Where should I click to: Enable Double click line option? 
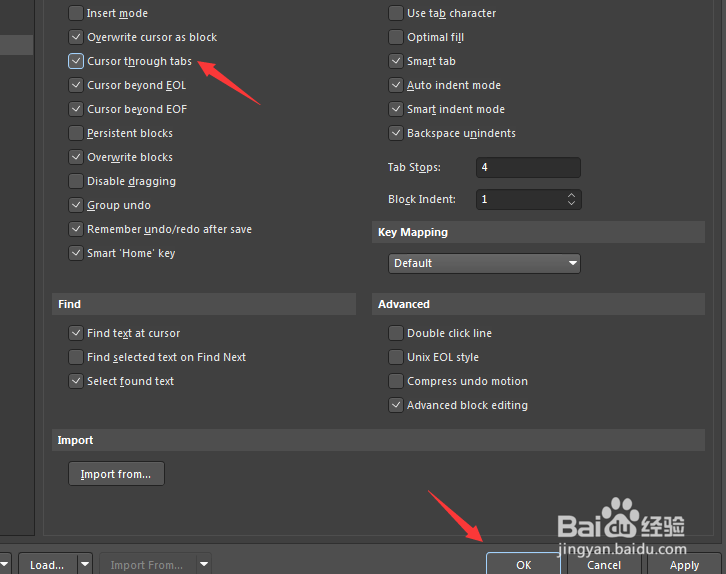(x=395, y=333)
